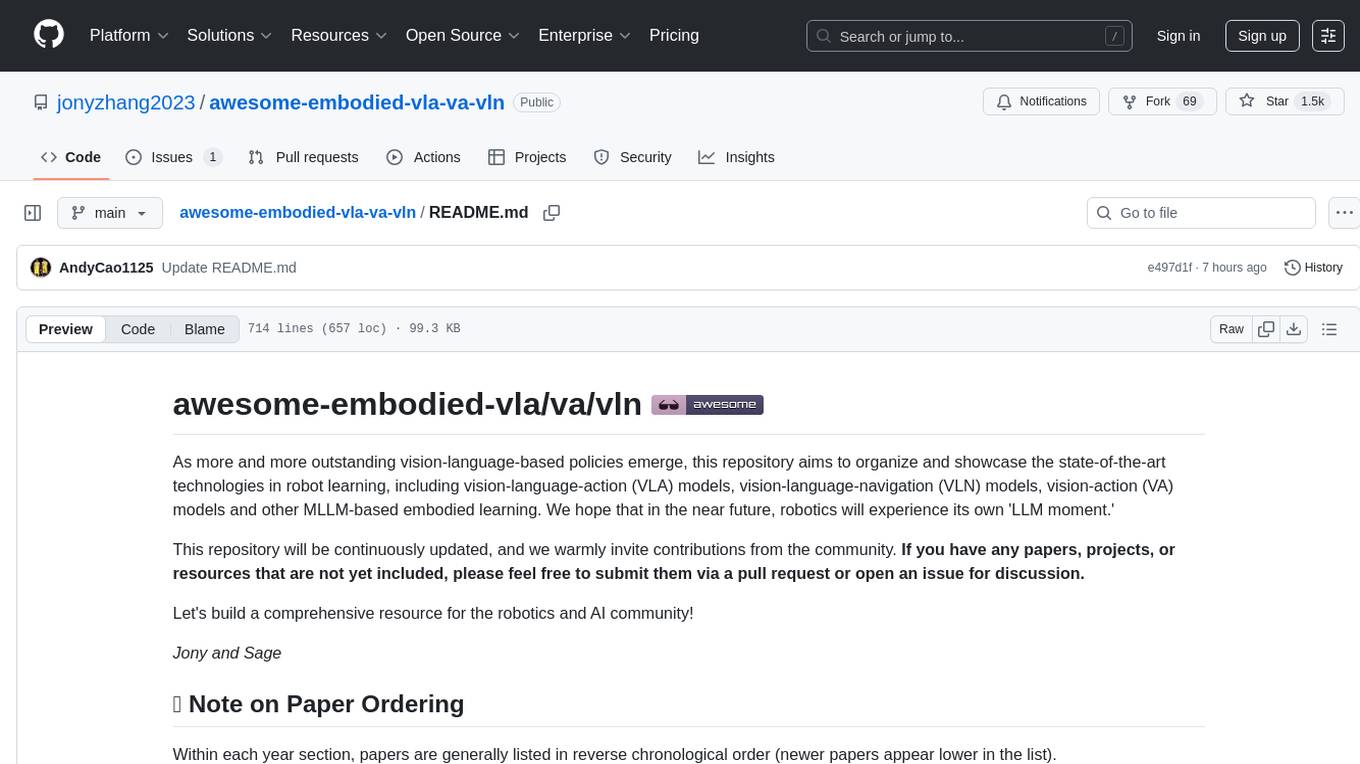Open AndyCao1125 author link
Image resolution: width=1360 pixels, height=764 pixels.
pyautogui.click(x=106, y=267)
